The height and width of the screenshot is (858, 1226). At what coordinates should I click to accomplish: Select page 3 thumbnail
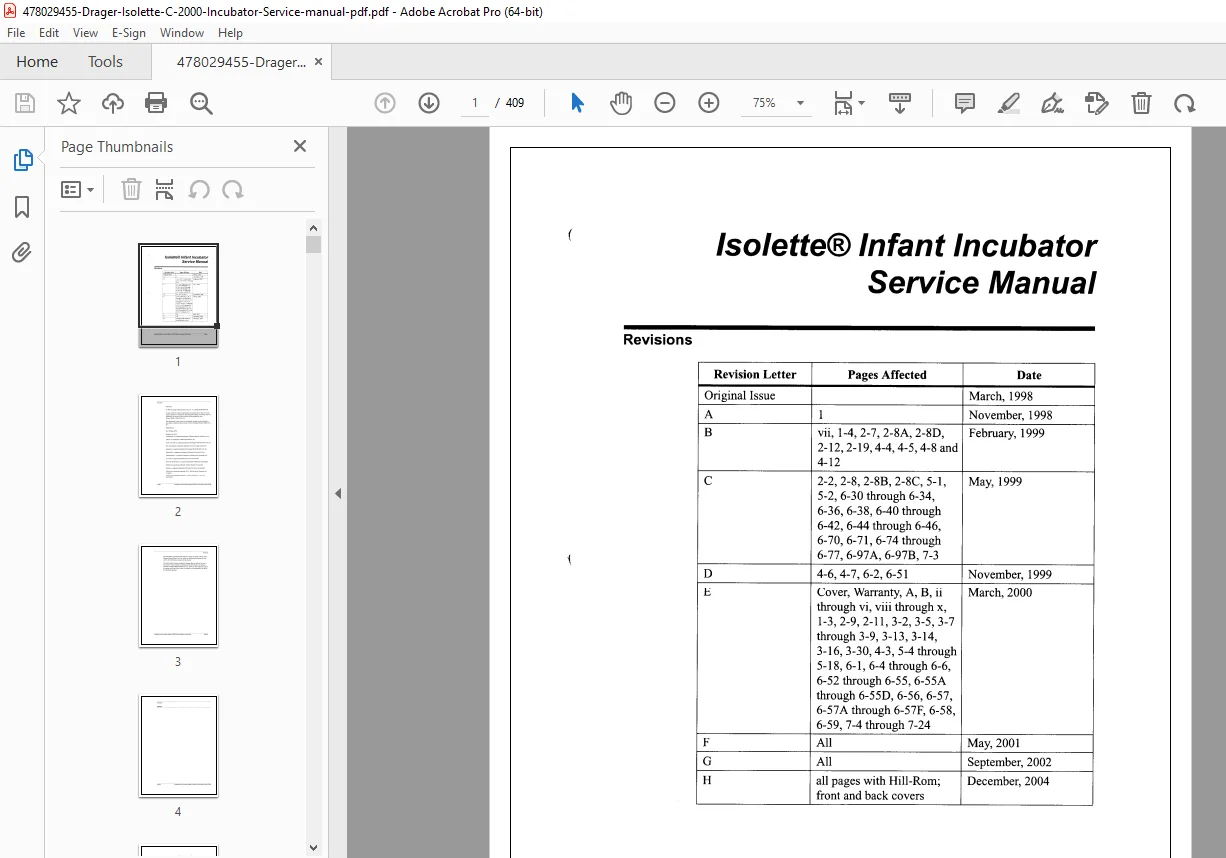coord(178,596)
